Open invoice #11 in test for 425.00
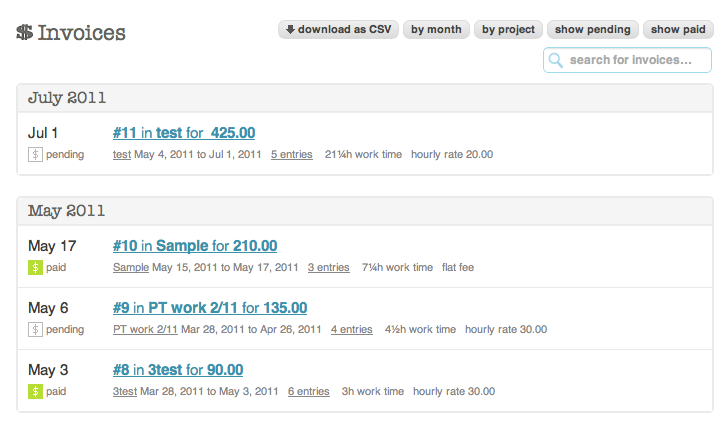Screen dimensions: 726x421 click(184, 132)
